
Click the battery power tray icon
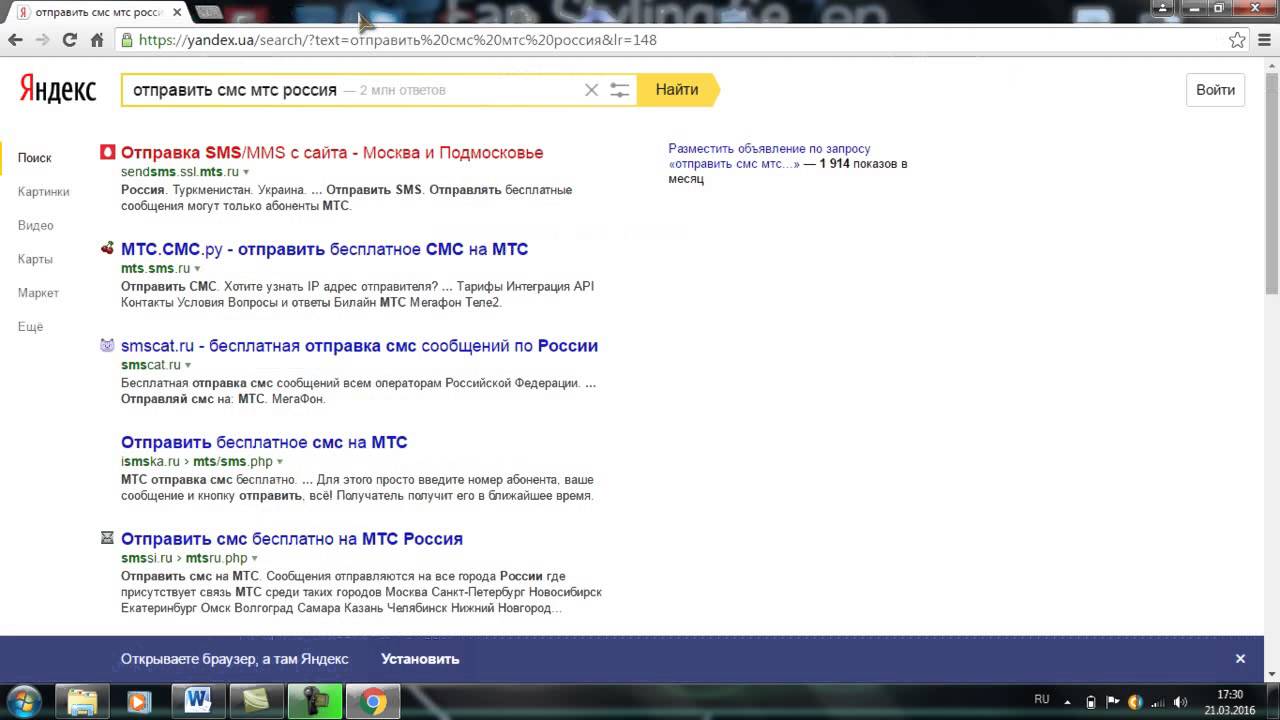[1091, 702]
